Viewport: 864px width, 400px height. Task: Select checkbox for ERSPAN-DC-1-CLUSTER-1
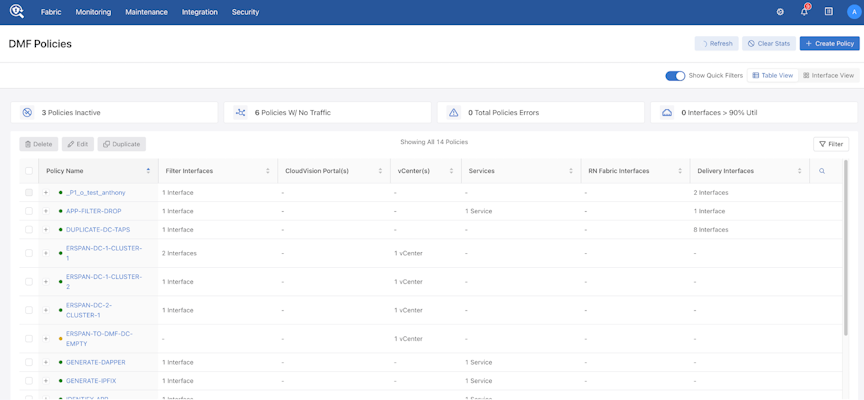pos(29,253)
